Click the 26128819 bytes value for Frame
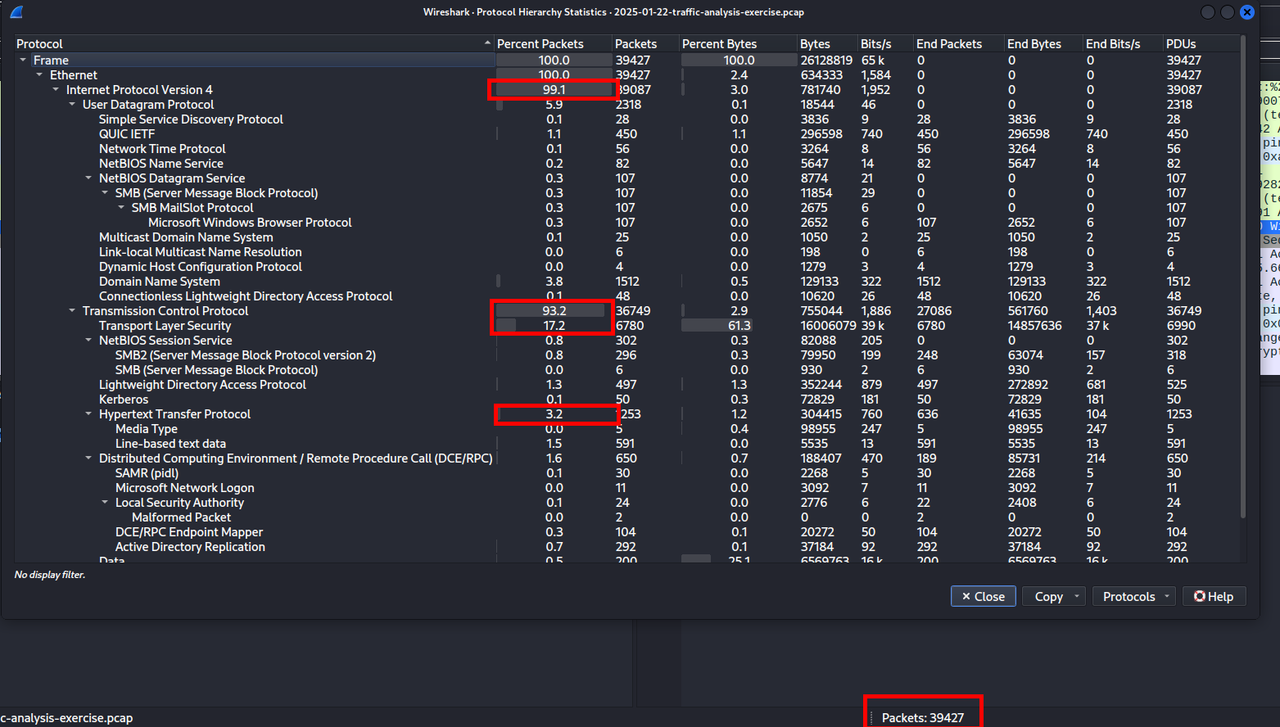Screen dimensions: 1280x727 pos(827,60)
